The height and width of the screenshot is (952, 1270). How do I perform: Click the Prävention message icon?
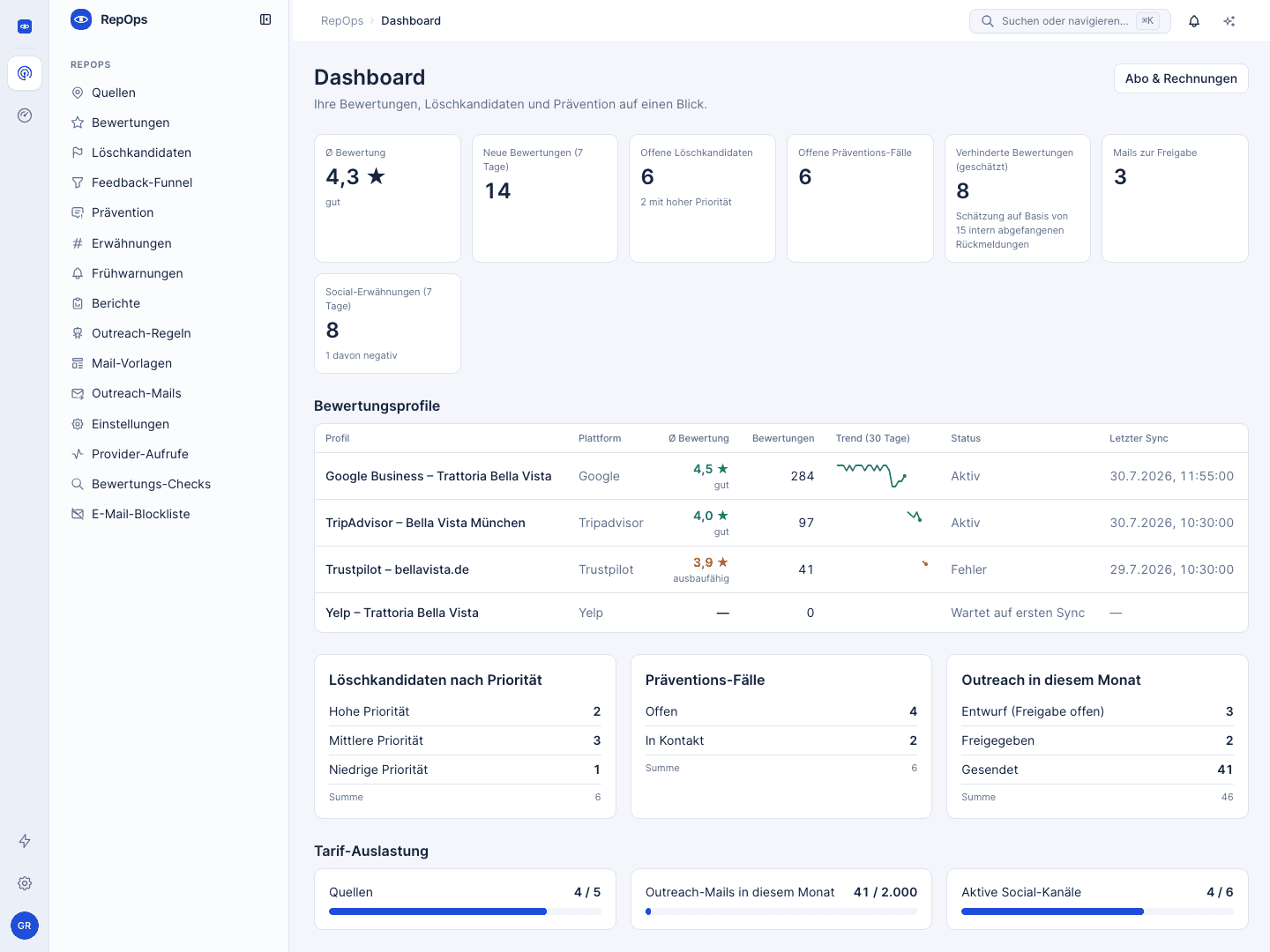[78, 212]
